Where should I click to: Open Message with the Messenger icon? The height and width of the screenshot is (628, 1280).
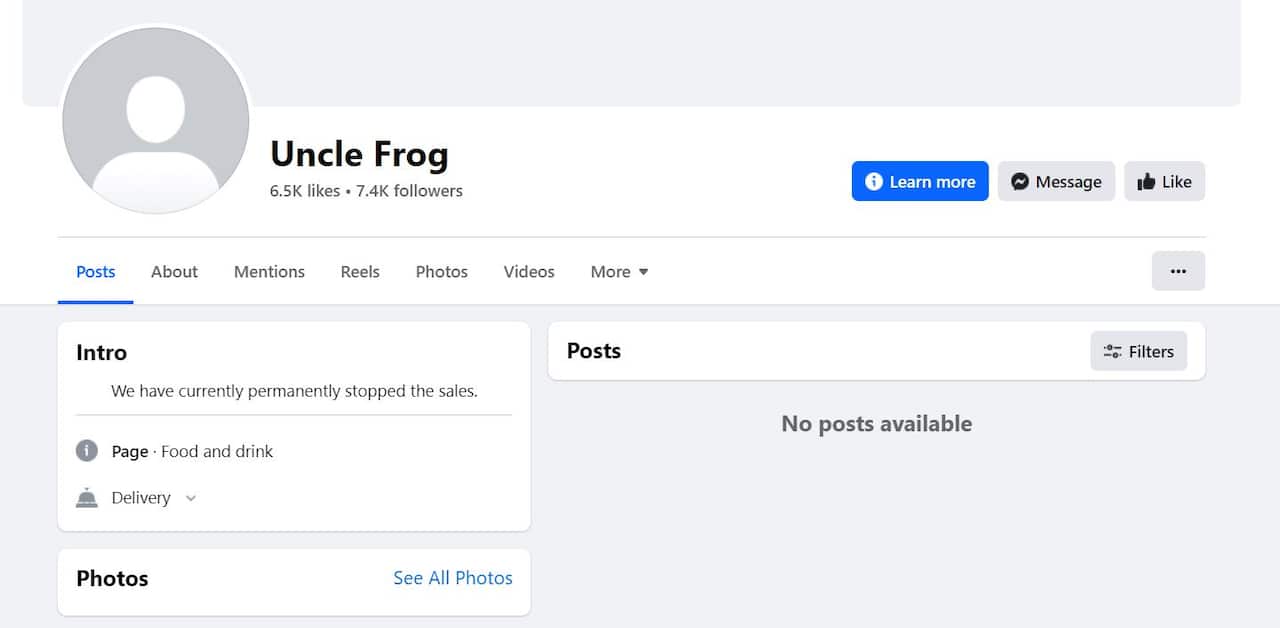click(x=1020, y=182)
